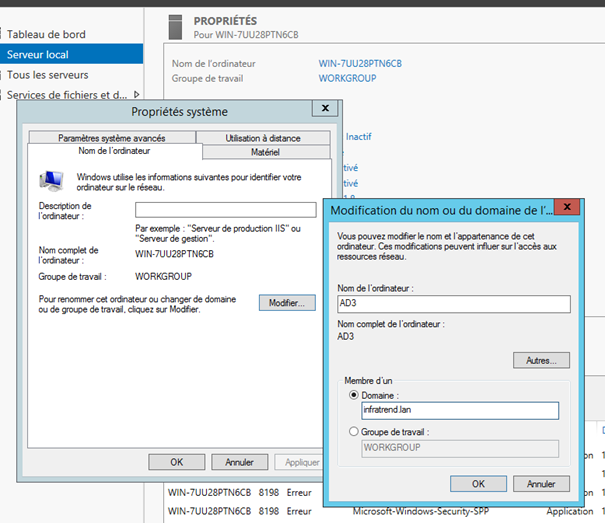The image size is (605, 523).
Task: Click the server icon beside PROPRIÉTÉS header
Action: (176, 26)
